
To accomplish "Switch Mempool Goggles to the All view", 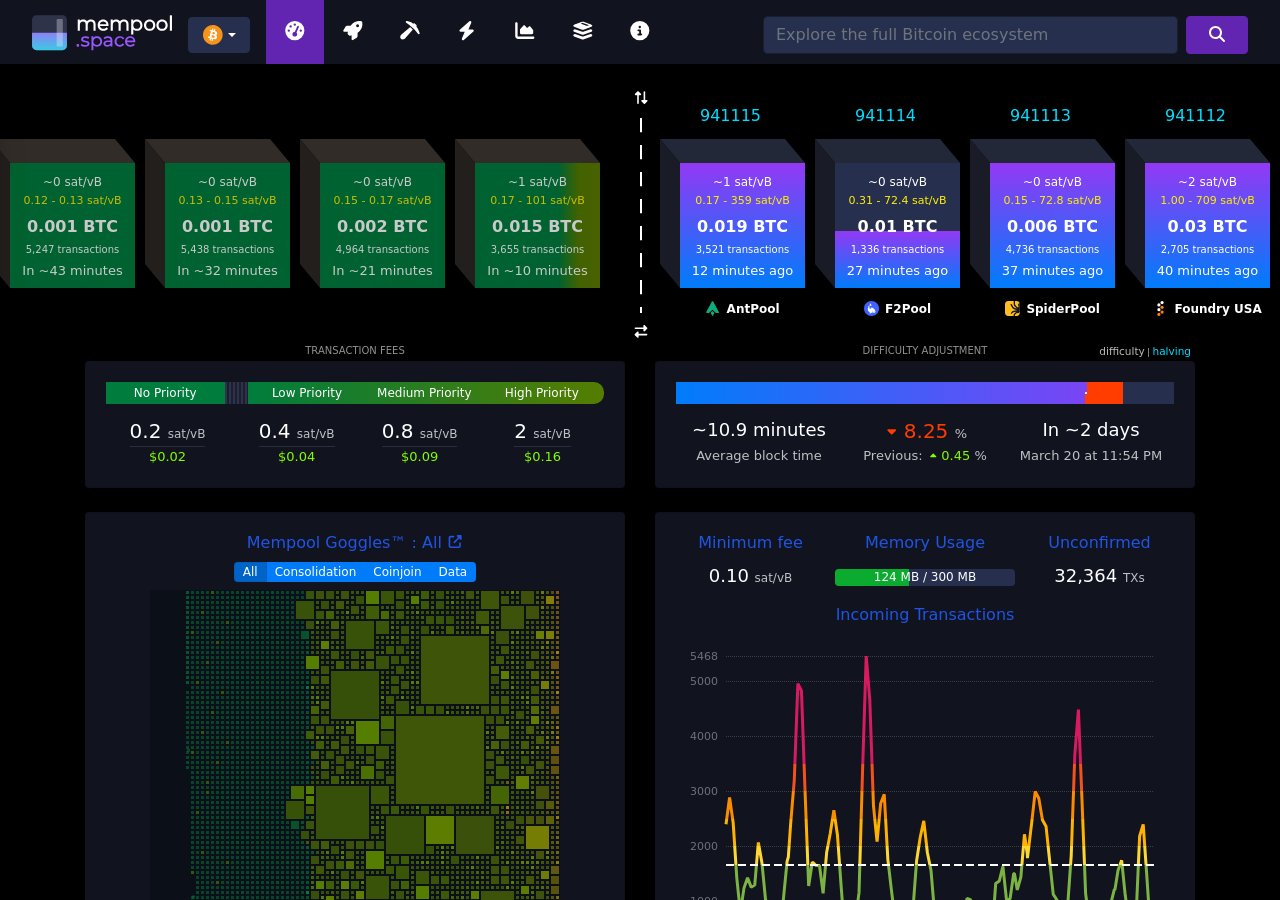I will pyautogui.click(x=250, y=571).
